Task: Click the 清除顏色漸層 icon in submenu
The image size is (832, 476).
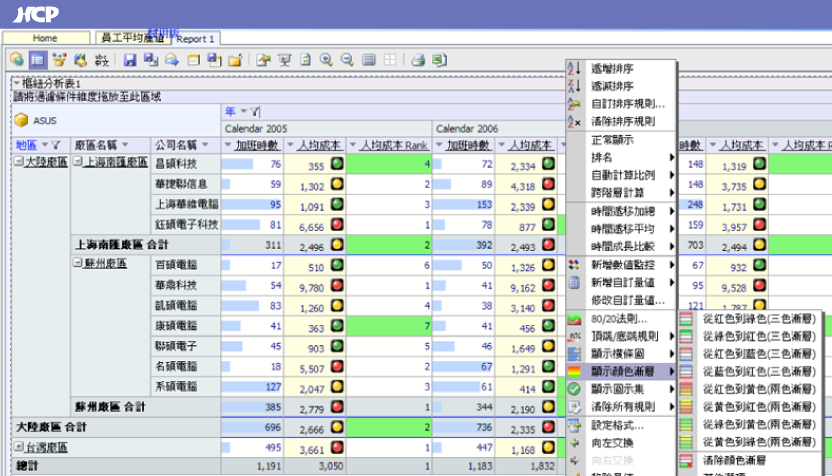Action: coord(687,460)
